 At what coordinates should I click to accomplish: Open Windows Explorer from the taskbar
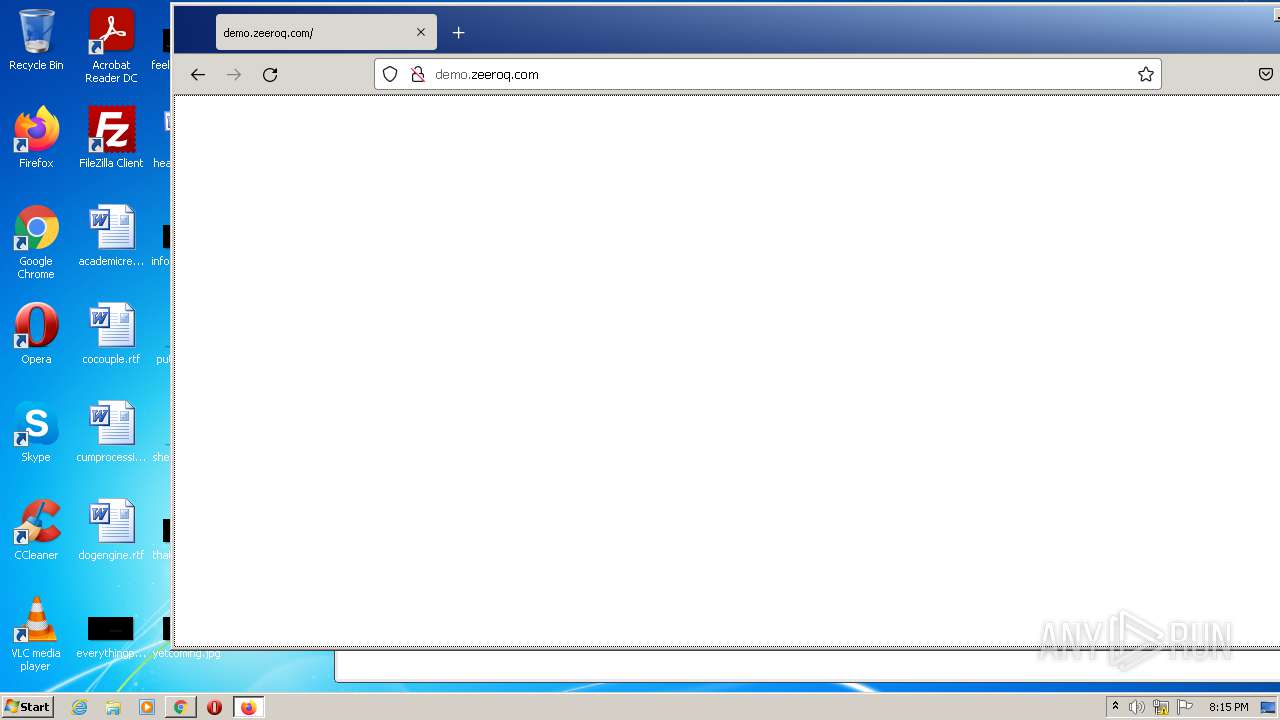(x=113, y=707)
